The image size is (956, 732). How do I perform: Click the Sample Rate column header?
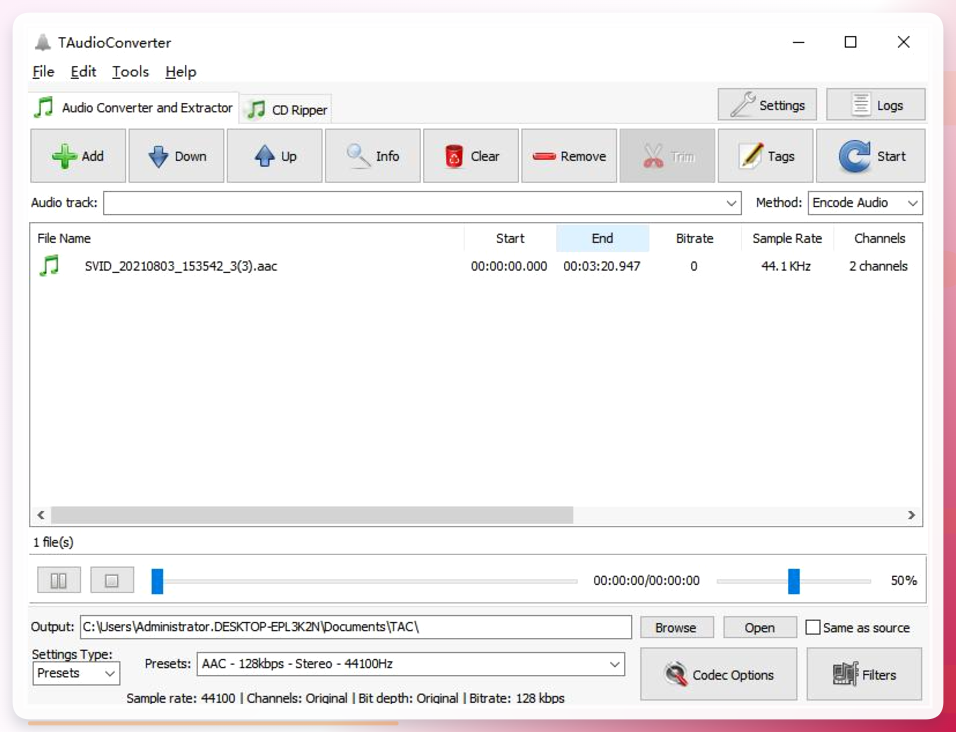tap(787, 238)
